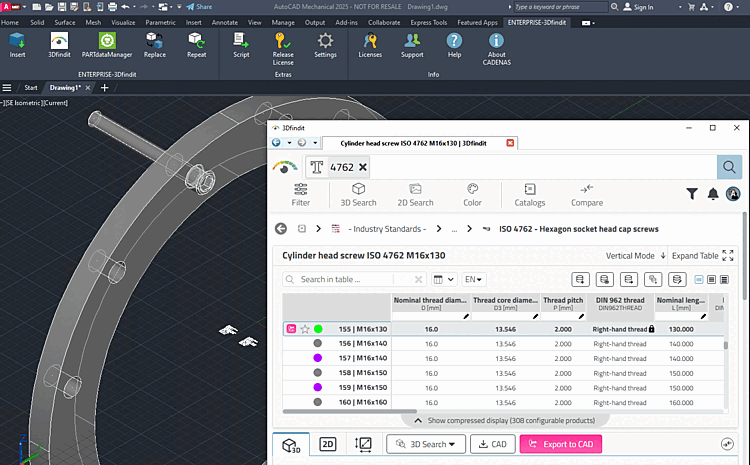Go back with the breadcrumb back arrow
Image resolution: width=750 pixels, height=465 pixels.
[x=281, y=229]
